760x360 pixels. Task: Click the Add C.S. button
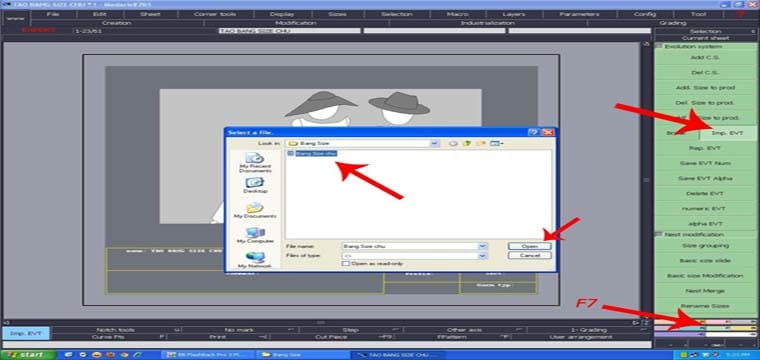tap(705, 58)
